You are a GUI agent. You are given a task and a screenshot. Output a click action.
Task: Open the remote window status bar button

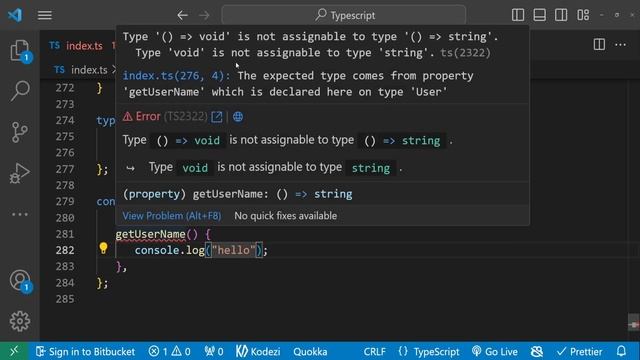14,351
